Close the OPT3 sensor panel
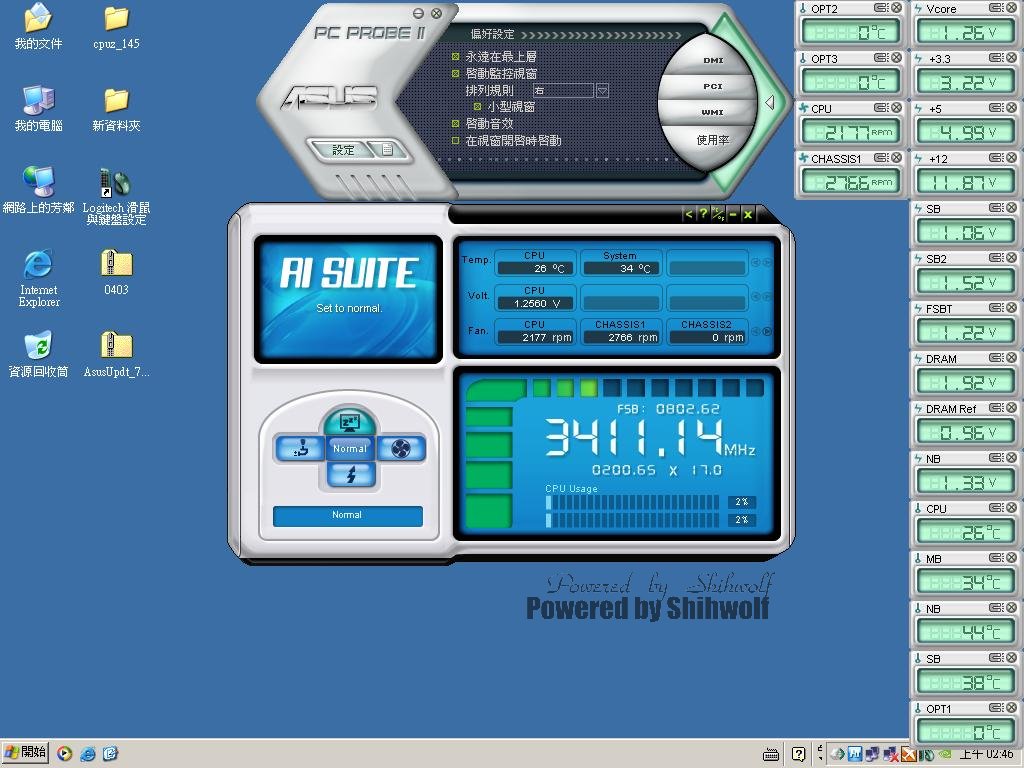Image resolution: width=1024 pixels, height=768 pixels. pos(897,57)
